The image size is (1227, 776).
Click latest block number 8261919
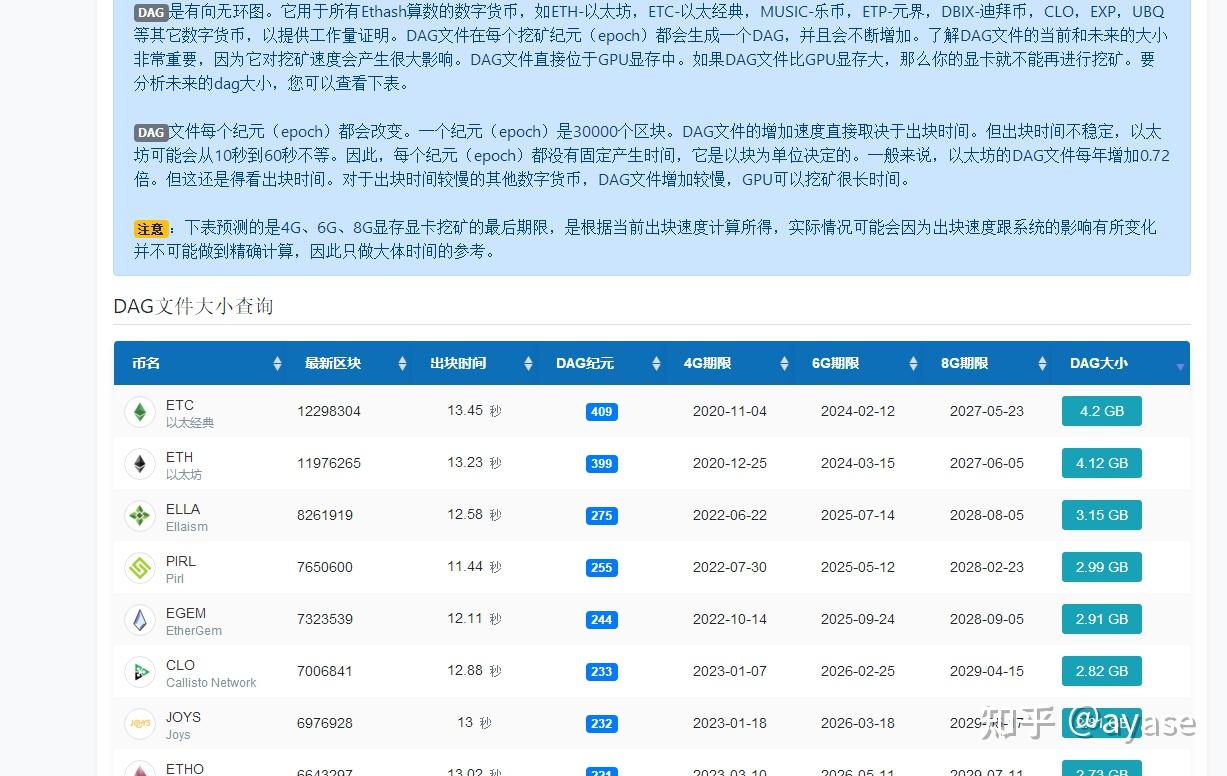[325, 515]
